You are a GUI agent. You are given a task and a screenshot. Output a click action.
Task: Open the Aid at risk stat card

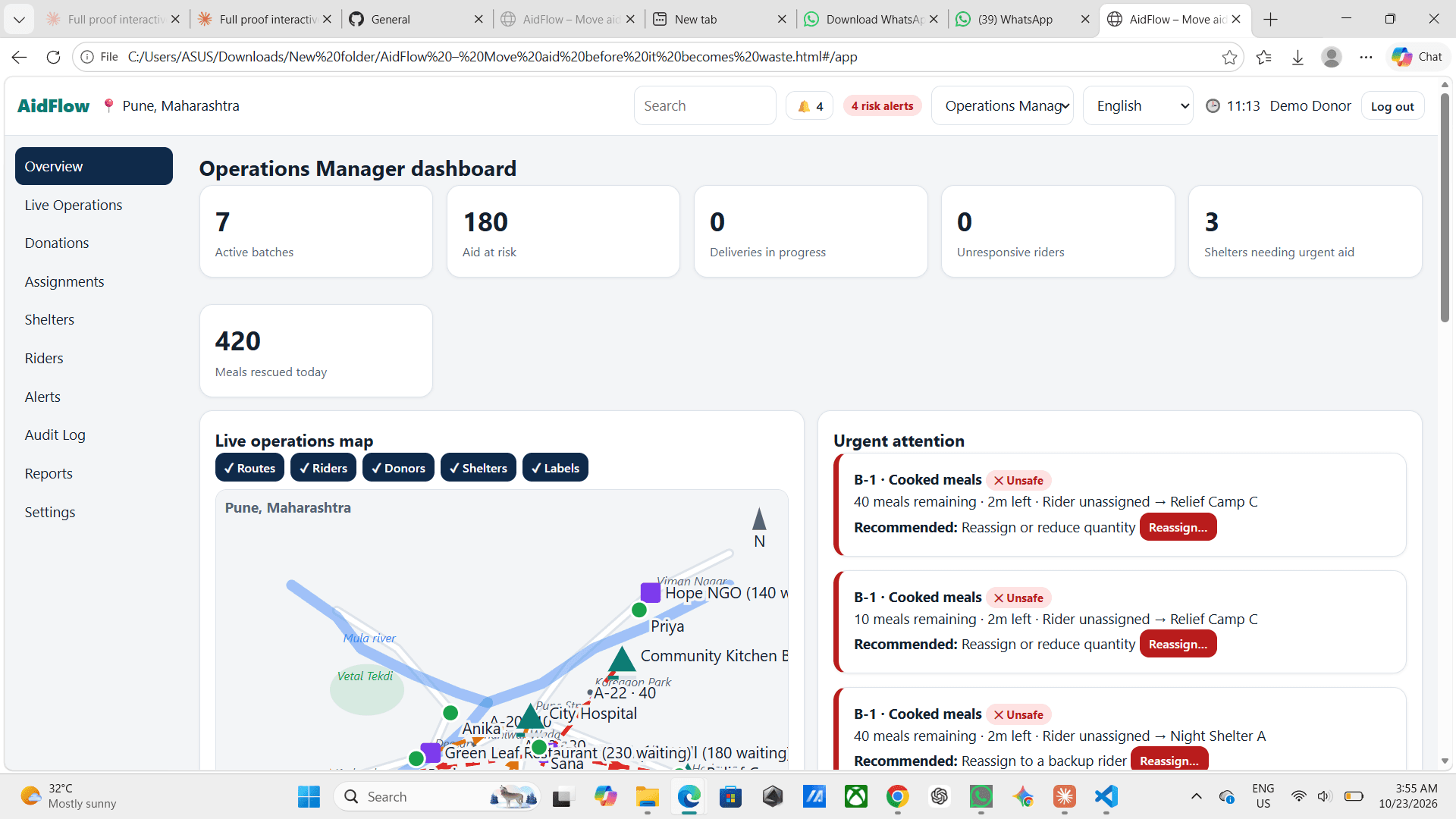[x=563, y=231]
